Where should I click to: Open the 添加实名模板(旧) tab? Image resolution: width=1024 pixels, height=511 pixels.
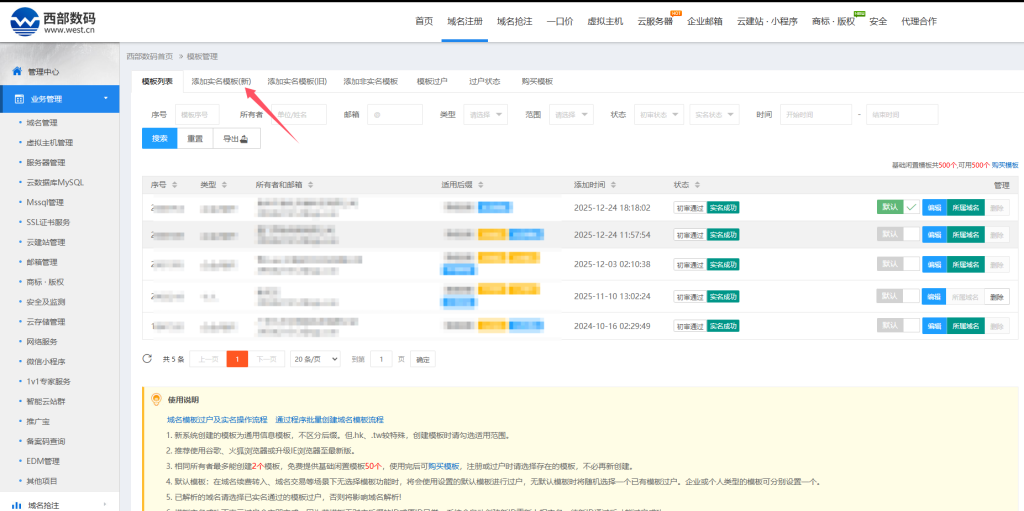[297, 82]
